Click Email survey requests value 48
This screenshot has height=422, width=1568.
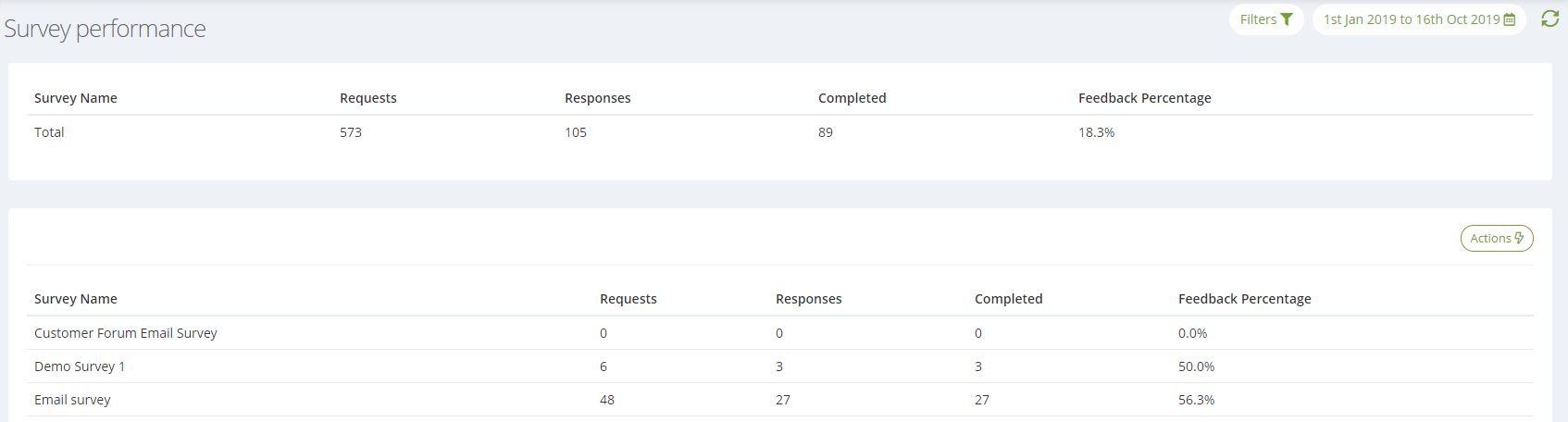click(x=607, y=400)
